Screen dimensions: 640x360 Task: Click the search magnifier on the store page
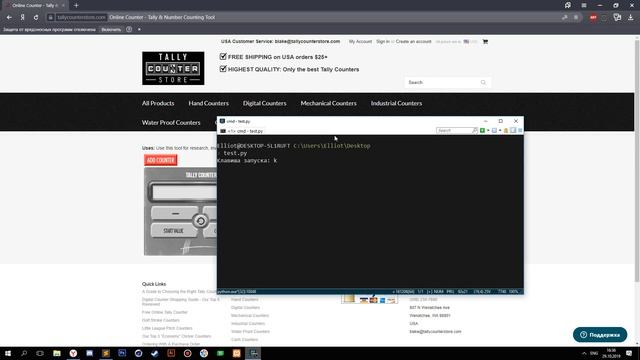[x=483, y=82]
